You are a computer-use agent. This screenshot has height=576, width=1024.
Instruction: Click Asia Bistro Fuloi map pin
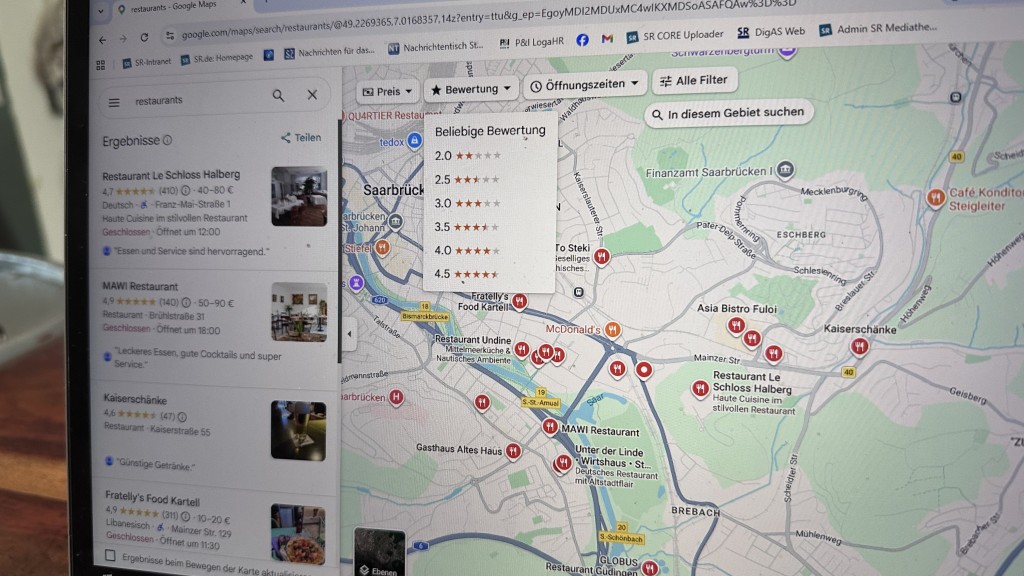(736, 325)
